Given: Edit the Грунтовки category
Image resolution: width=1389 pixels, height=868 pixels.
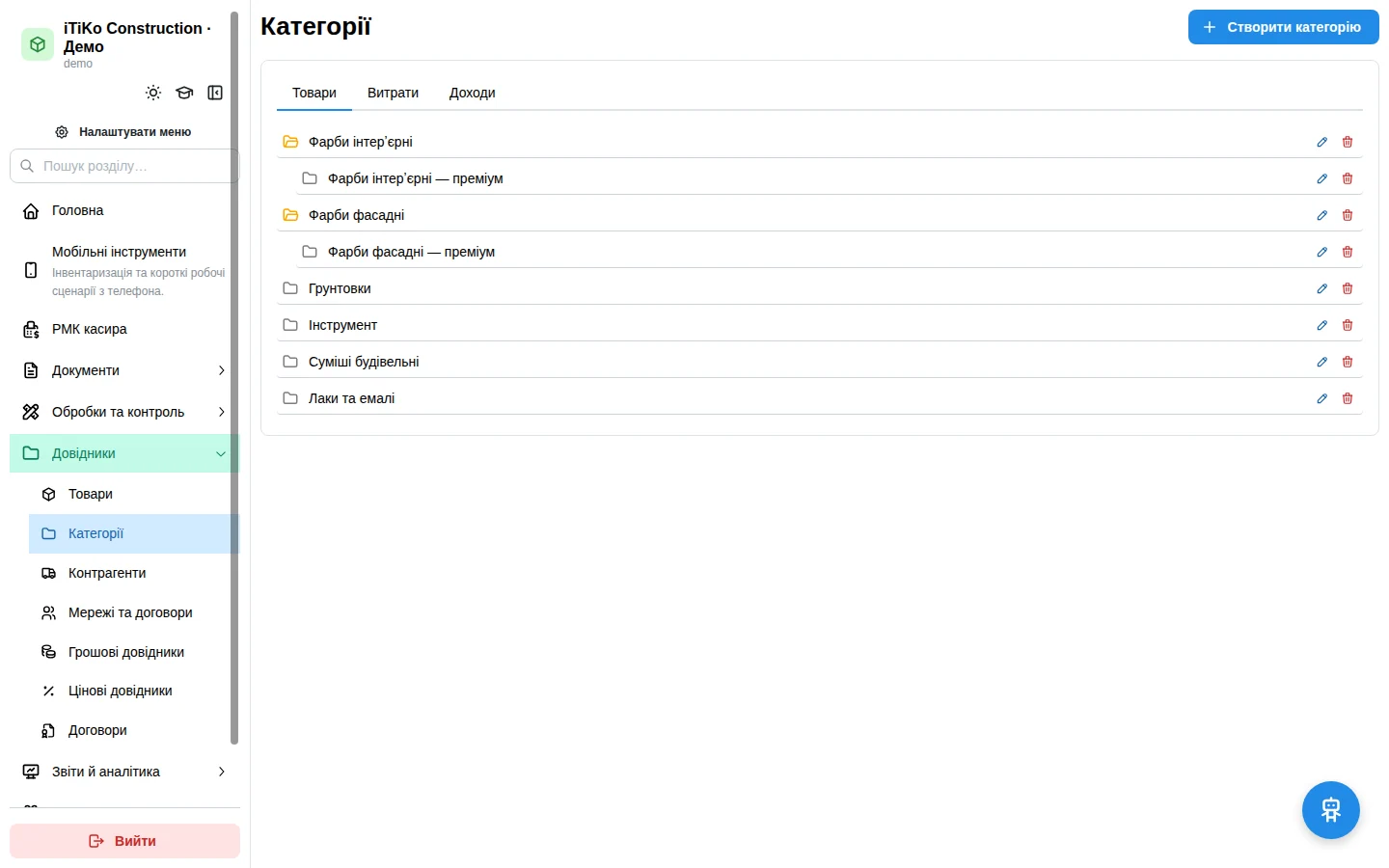Looking at the screenshot, I should [1322, 288].
